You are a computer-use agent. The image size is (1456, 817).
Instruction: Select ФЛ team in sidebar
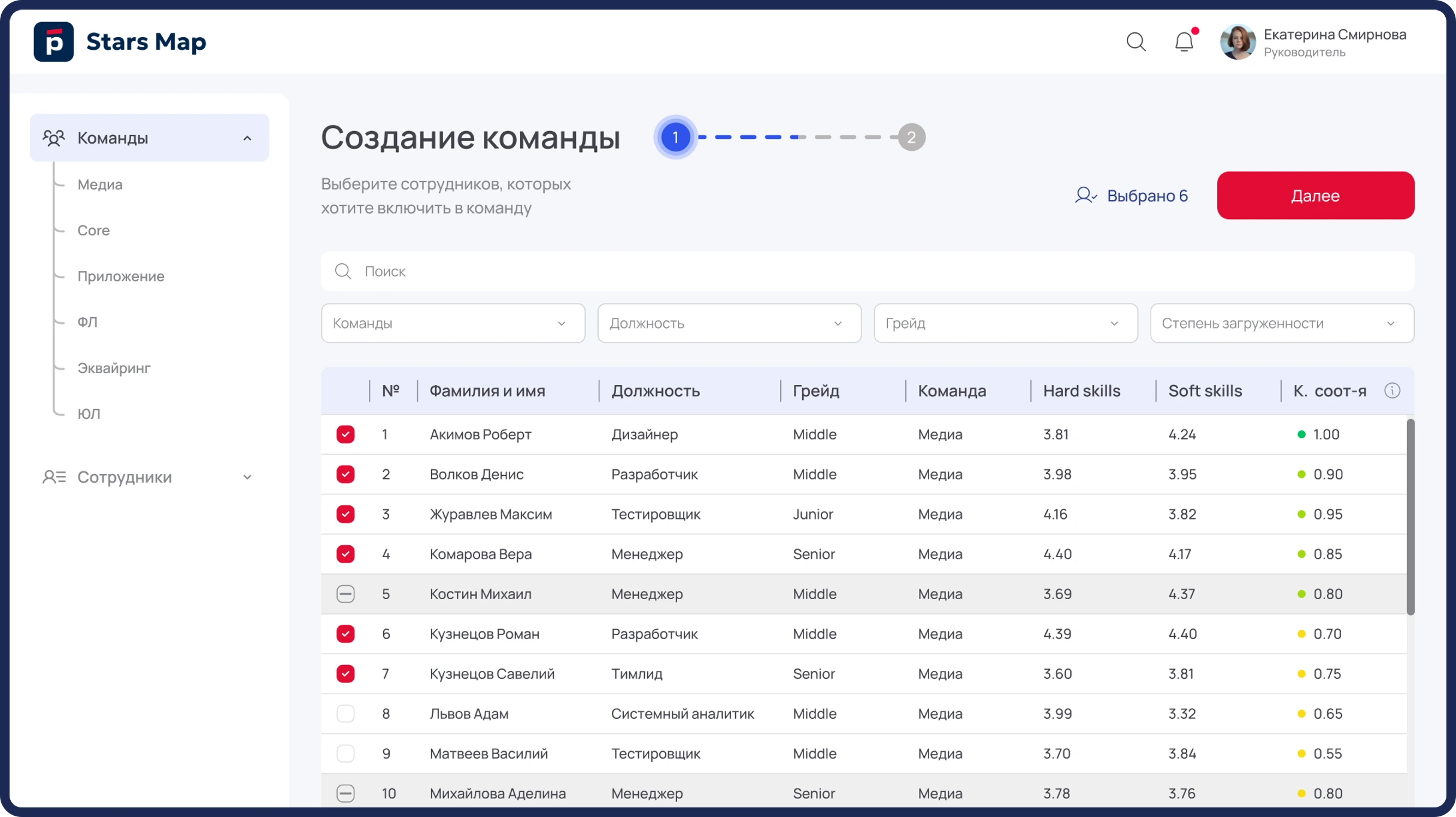pos(87,322)
